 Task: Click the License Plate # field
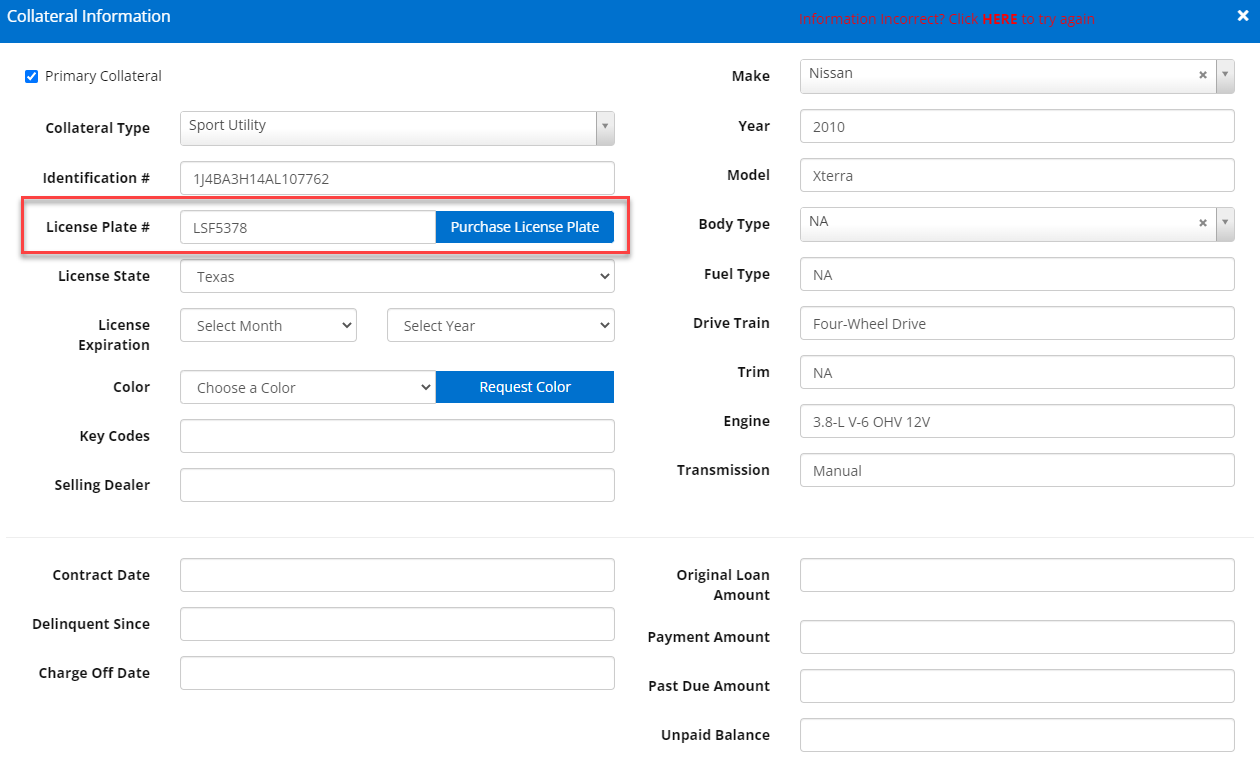308,227
